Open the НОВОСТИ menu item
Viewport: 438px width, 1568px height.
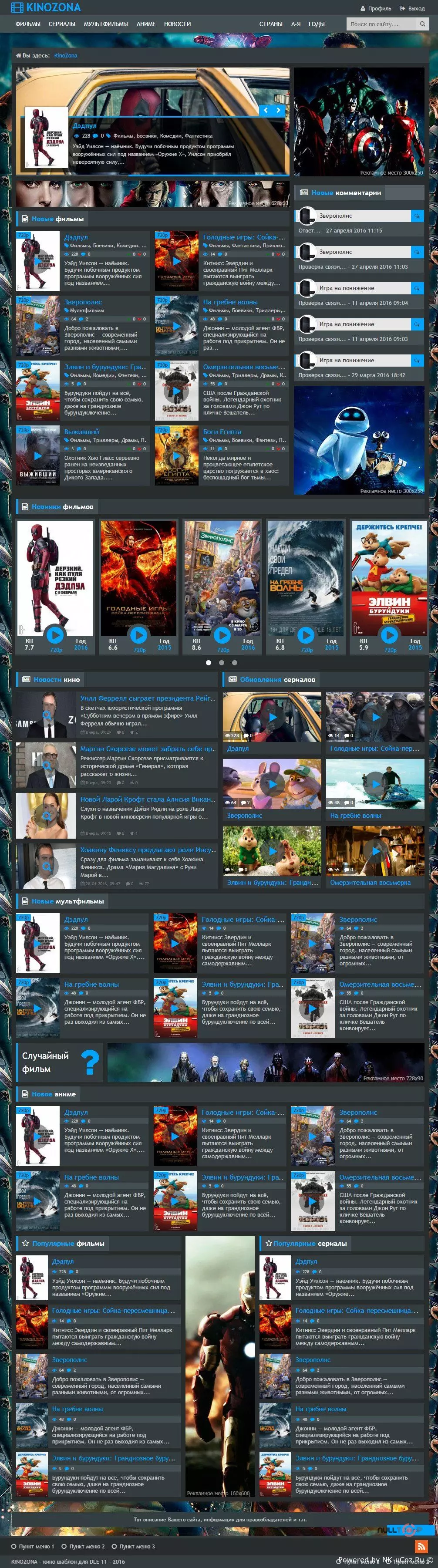point(178,24)
